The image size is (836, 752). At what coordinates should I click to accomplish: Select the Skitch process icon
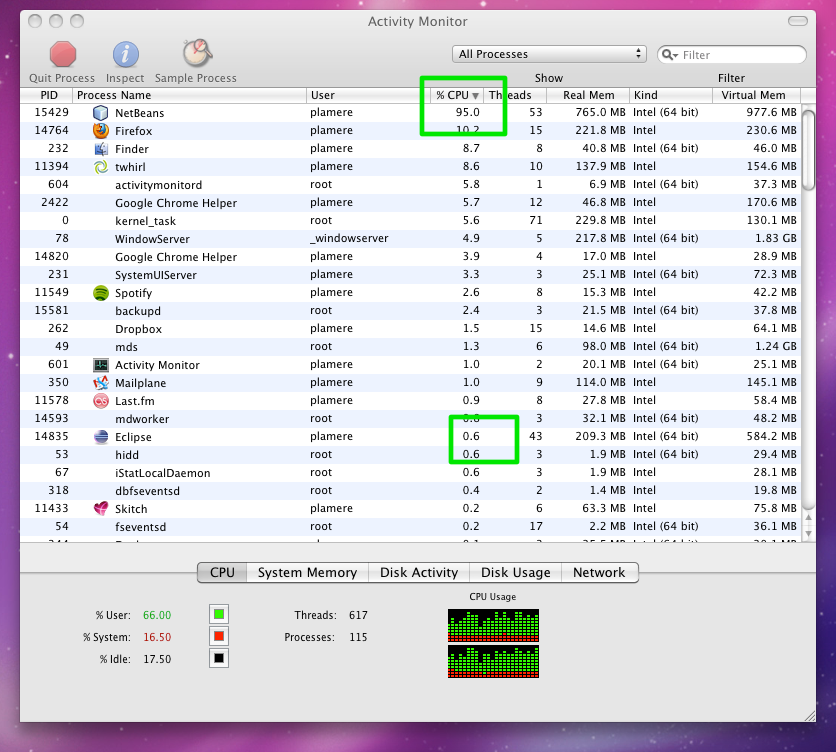pyautogui.click(x=100, y=509)
